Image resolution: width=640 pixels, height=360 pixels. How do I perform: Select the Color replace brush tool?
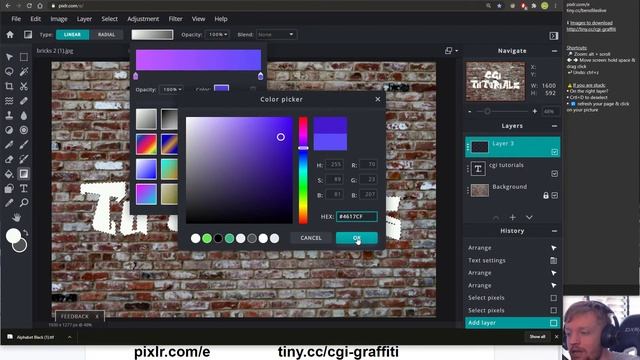pyautogui.click(x=24, y=159)
